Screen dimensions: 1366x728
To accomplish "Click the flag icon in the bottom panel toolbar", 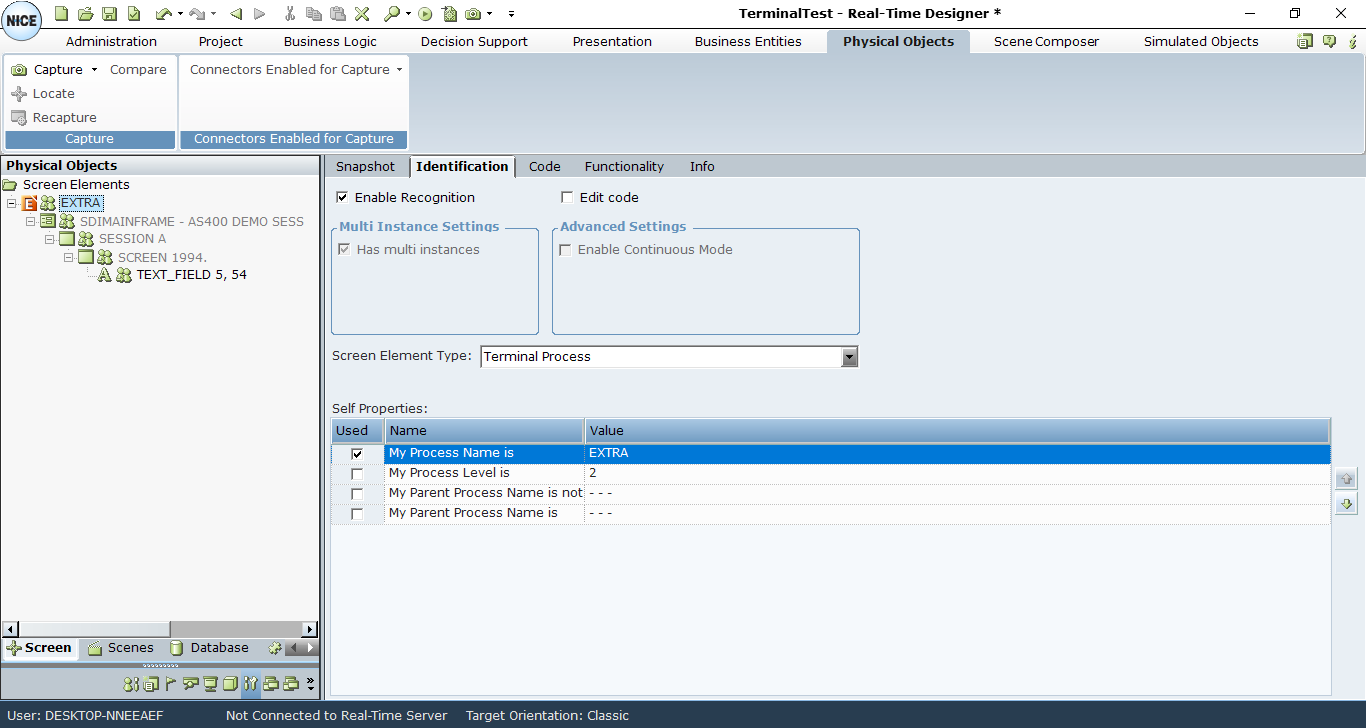I will click(170, 684).
